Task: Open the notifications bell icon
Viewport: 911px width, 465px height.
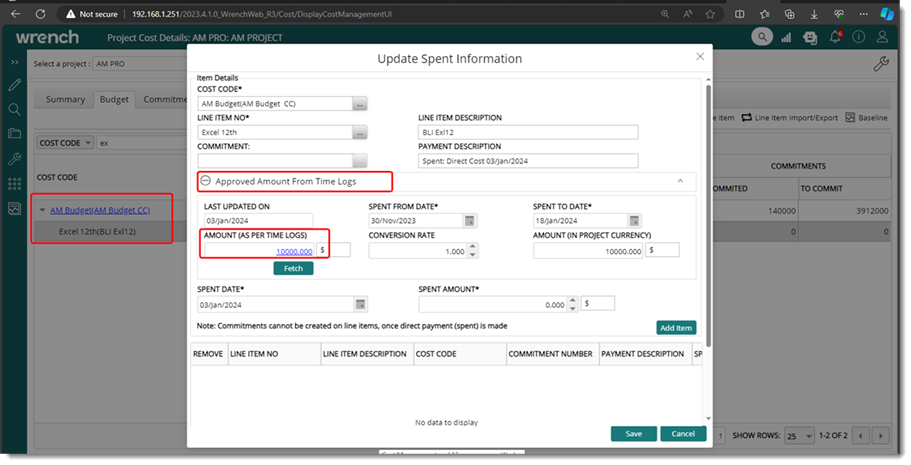Action: pos(836,37)
